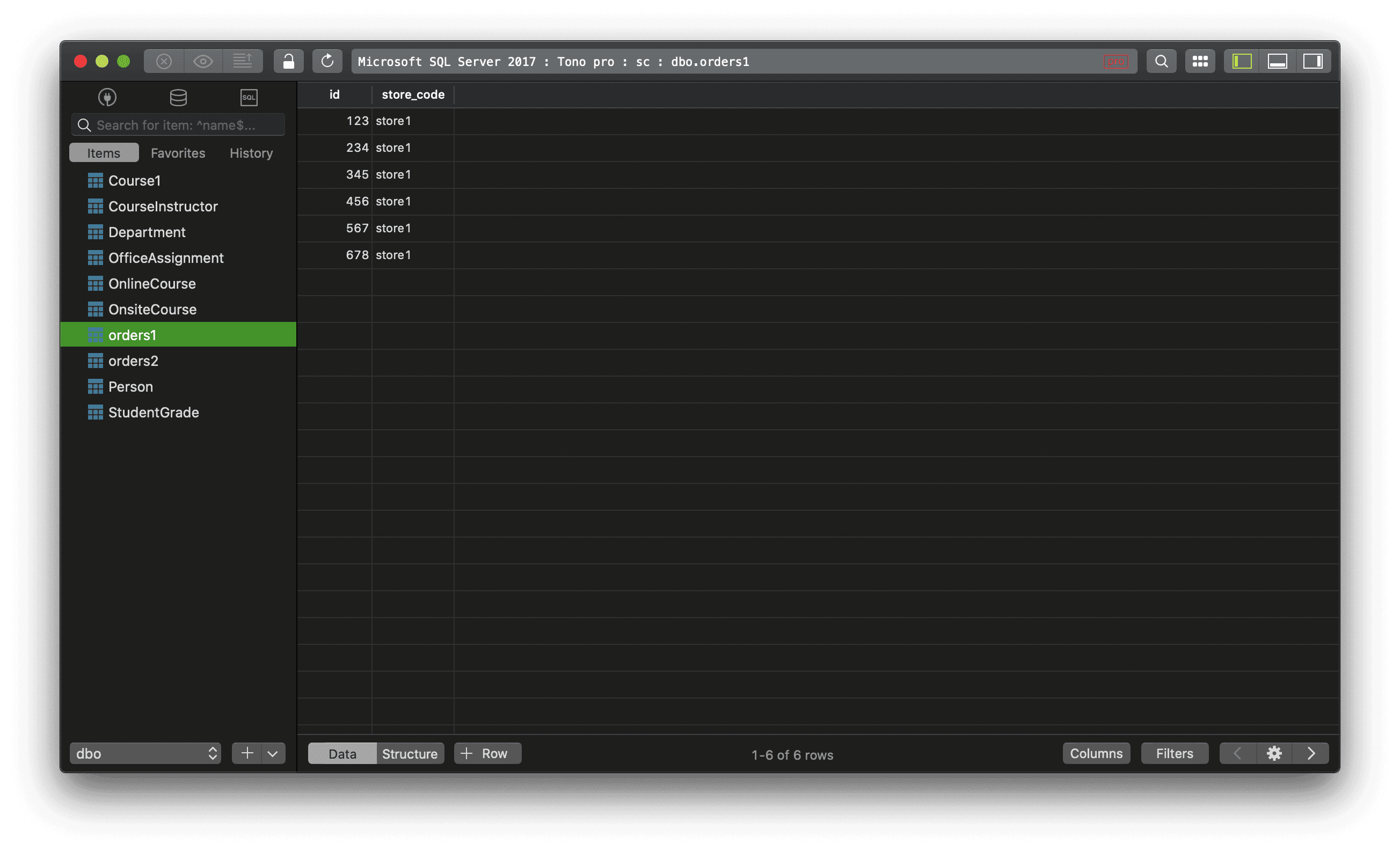This screenshot has height=852, width=1400.
Task: Go to previous page arrow
Action: [x=1237, y=753]
